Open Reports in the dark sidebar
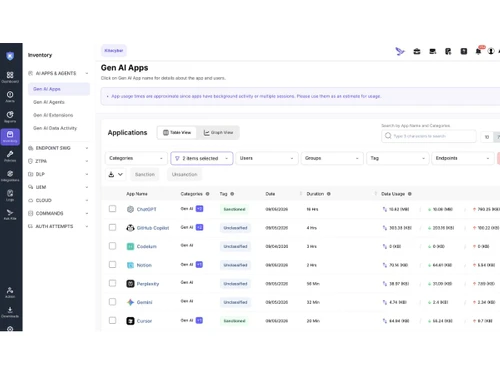The height and width of the screenshot is (375, 500). pos(10,117)
